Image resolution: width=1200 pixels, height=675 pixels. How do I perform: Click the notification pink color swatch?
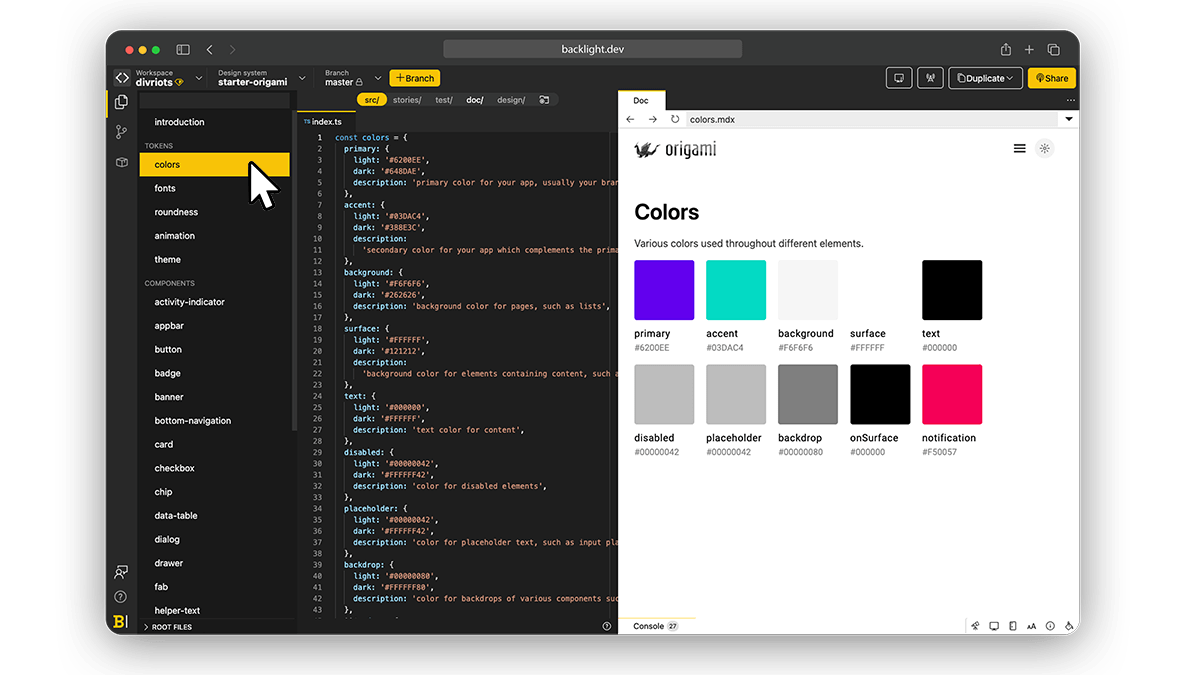[952, 394]
